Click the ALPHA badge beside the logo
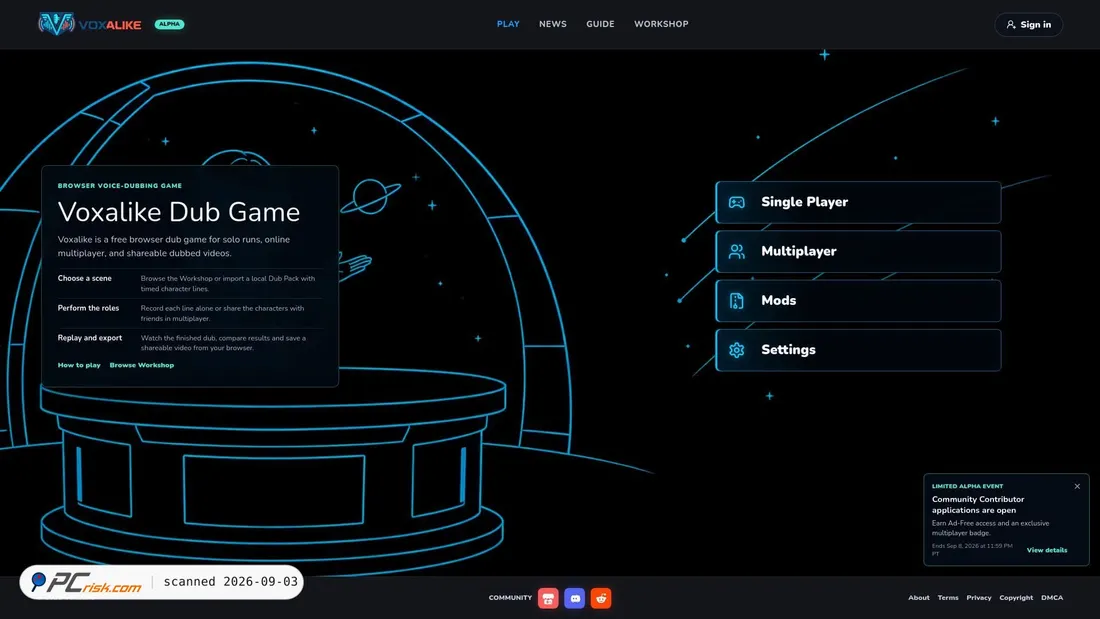Image resolution: width=1100 pixels, height=619 pixels. point(169,24)
